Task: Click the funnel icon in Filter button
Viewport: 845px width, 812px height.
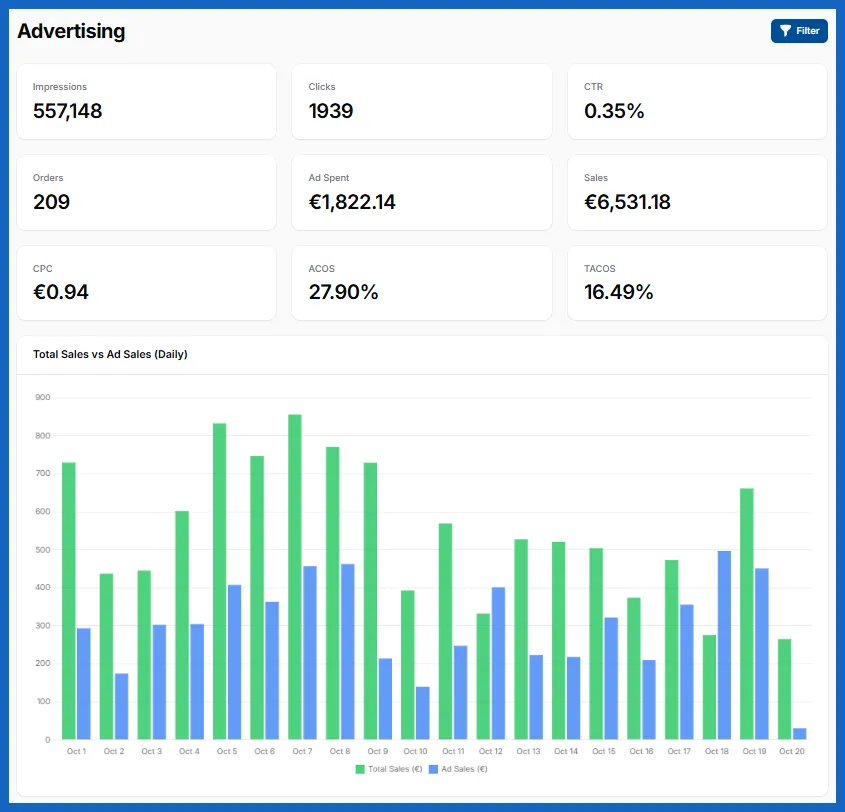Action: 785,31
